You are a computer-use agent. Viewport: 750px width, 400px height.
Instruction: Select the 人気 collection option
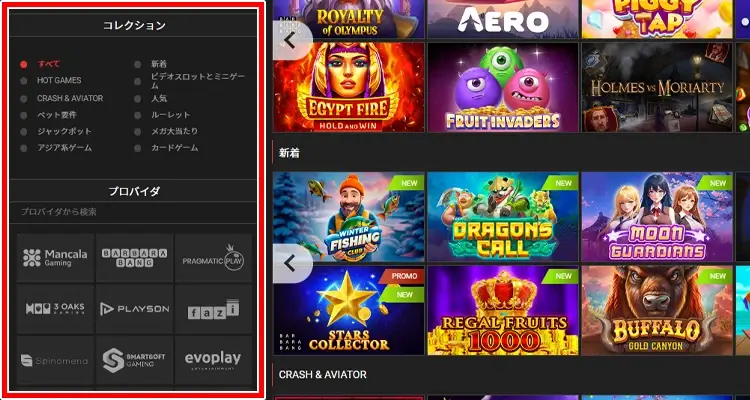pyautogui.click(x=159, y=99)
